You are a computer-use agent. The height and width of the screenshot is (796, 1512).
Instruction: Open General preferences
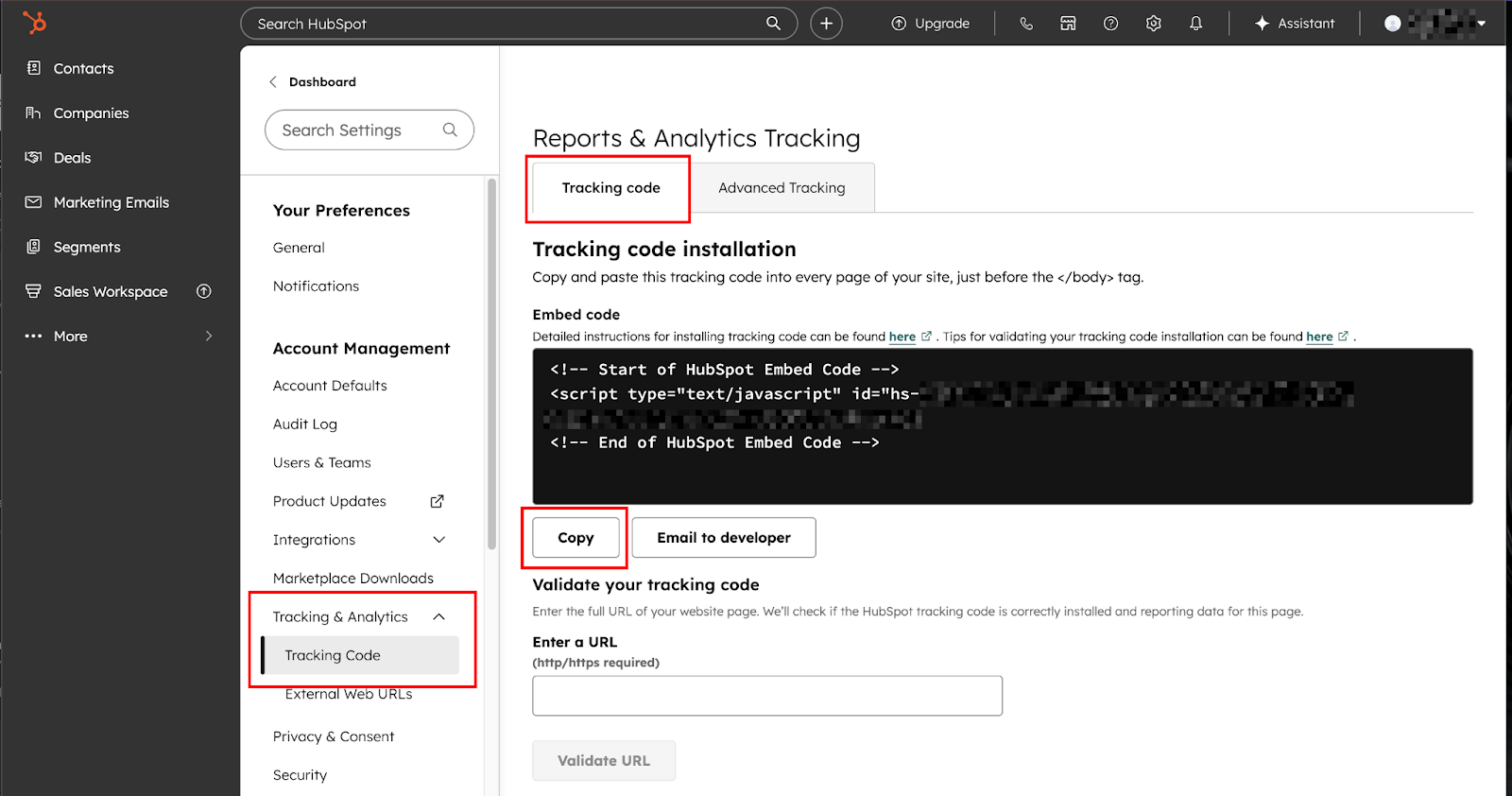click(x=299, y=248)
